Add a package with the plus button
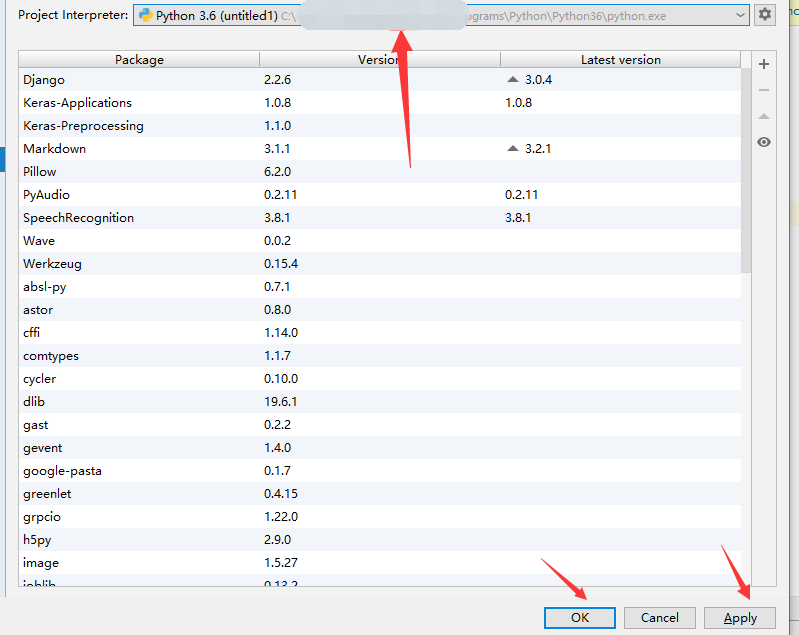The width and height of the screenshot is (799, 635). (764, 64)
